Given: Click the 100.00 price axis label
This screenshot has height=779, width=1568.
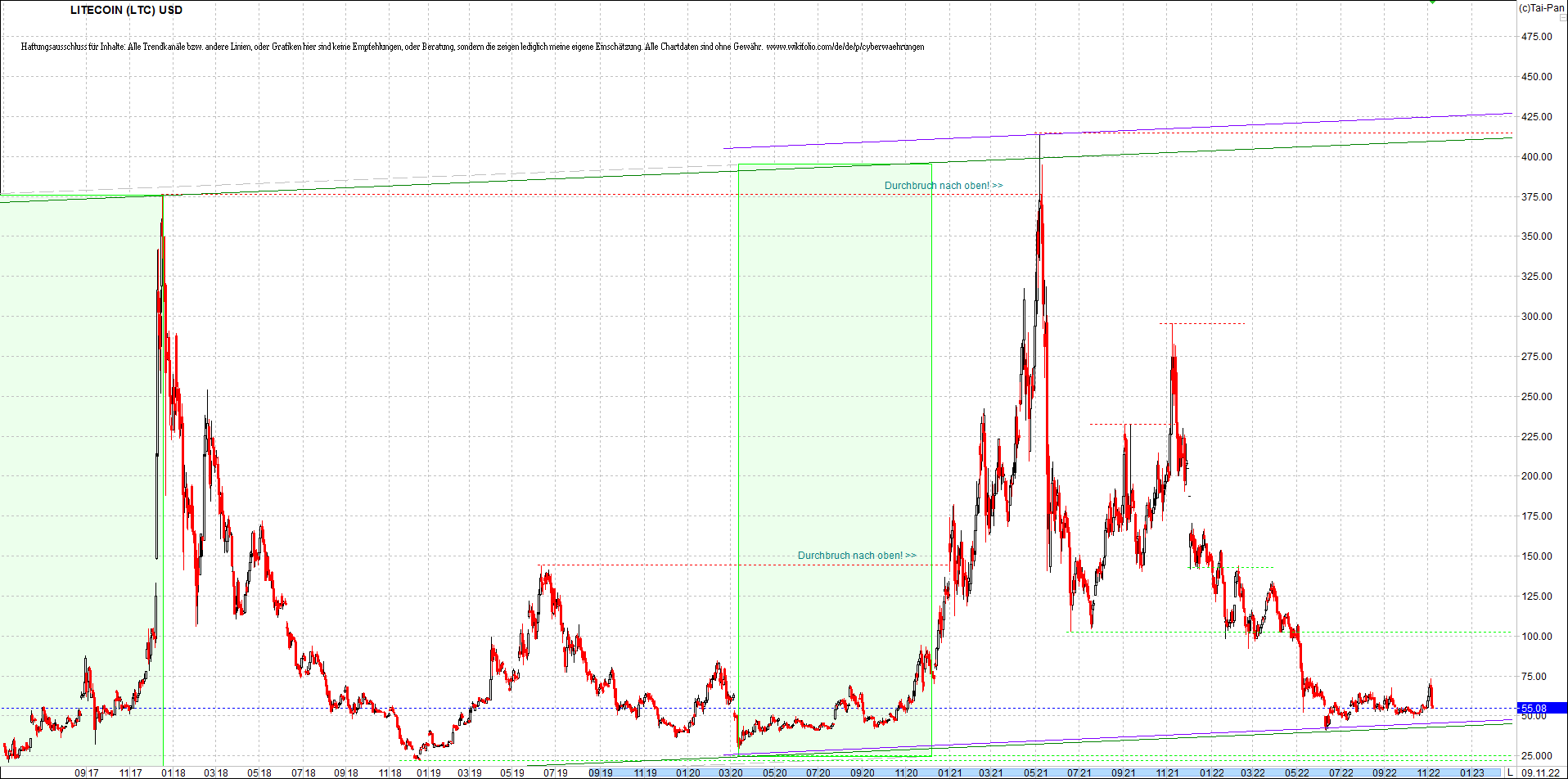Looking at the screenshot, I should point(1537,637).
